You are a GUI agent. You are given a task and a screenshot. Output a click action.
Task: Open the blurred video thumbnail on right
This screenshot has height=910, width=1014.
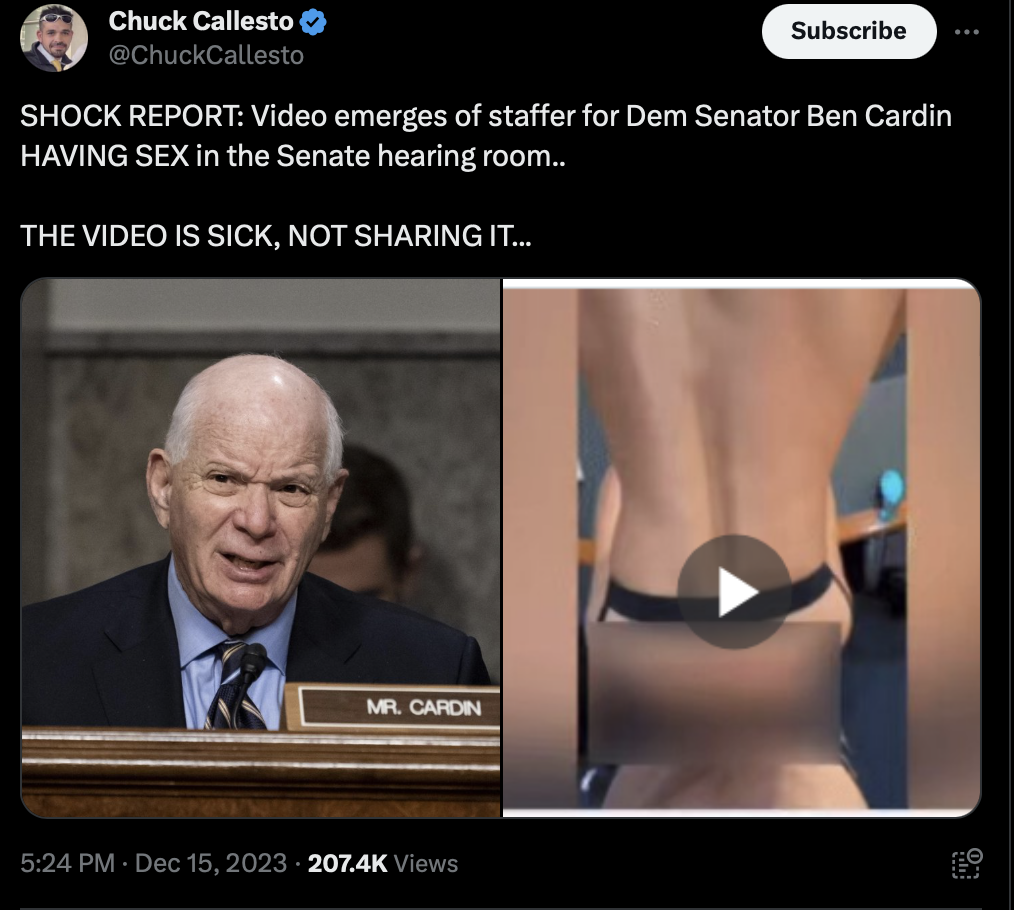(x=742, y=548)
